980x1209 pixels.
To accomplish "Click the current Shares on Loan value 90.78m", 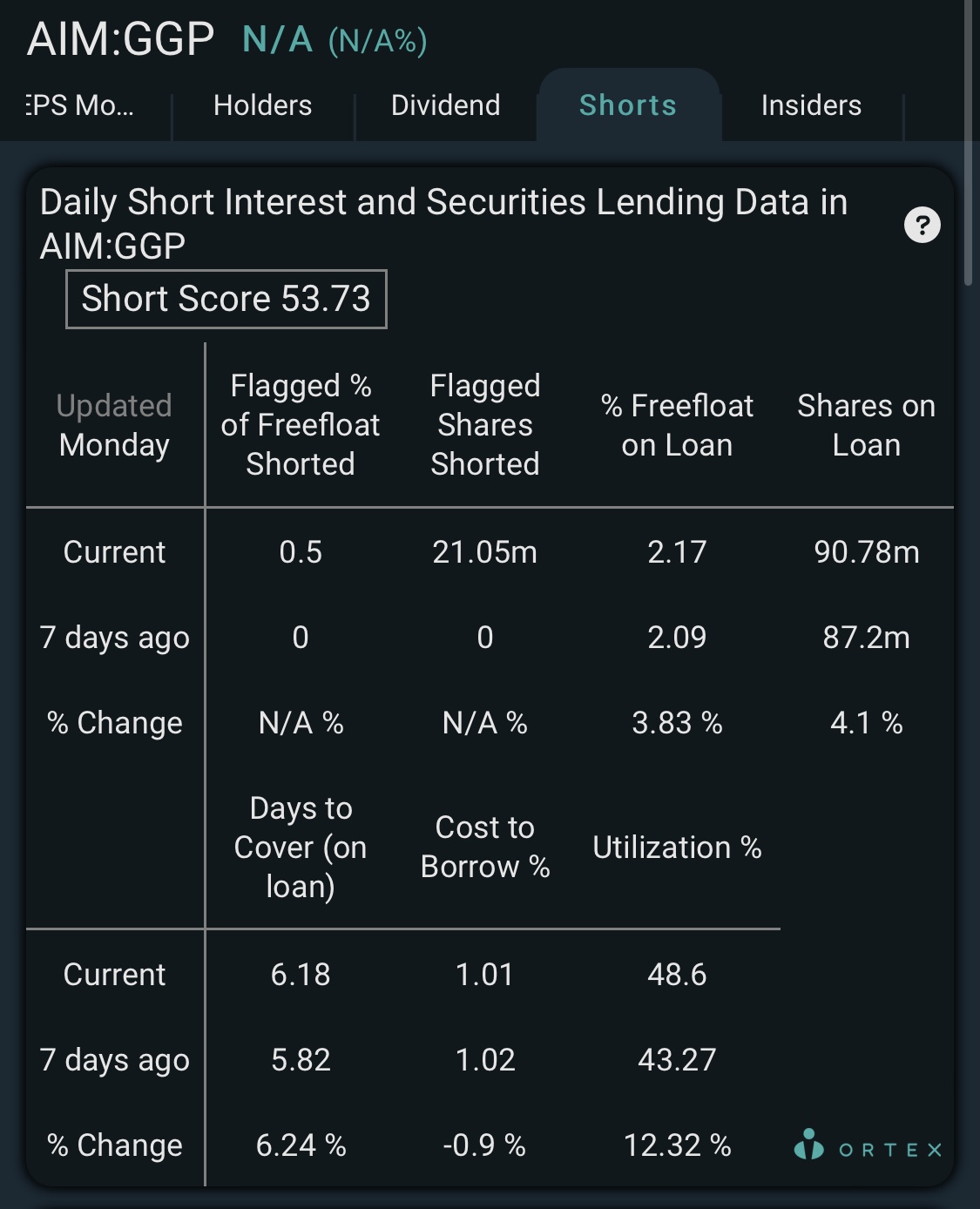I will click(866, 552).
